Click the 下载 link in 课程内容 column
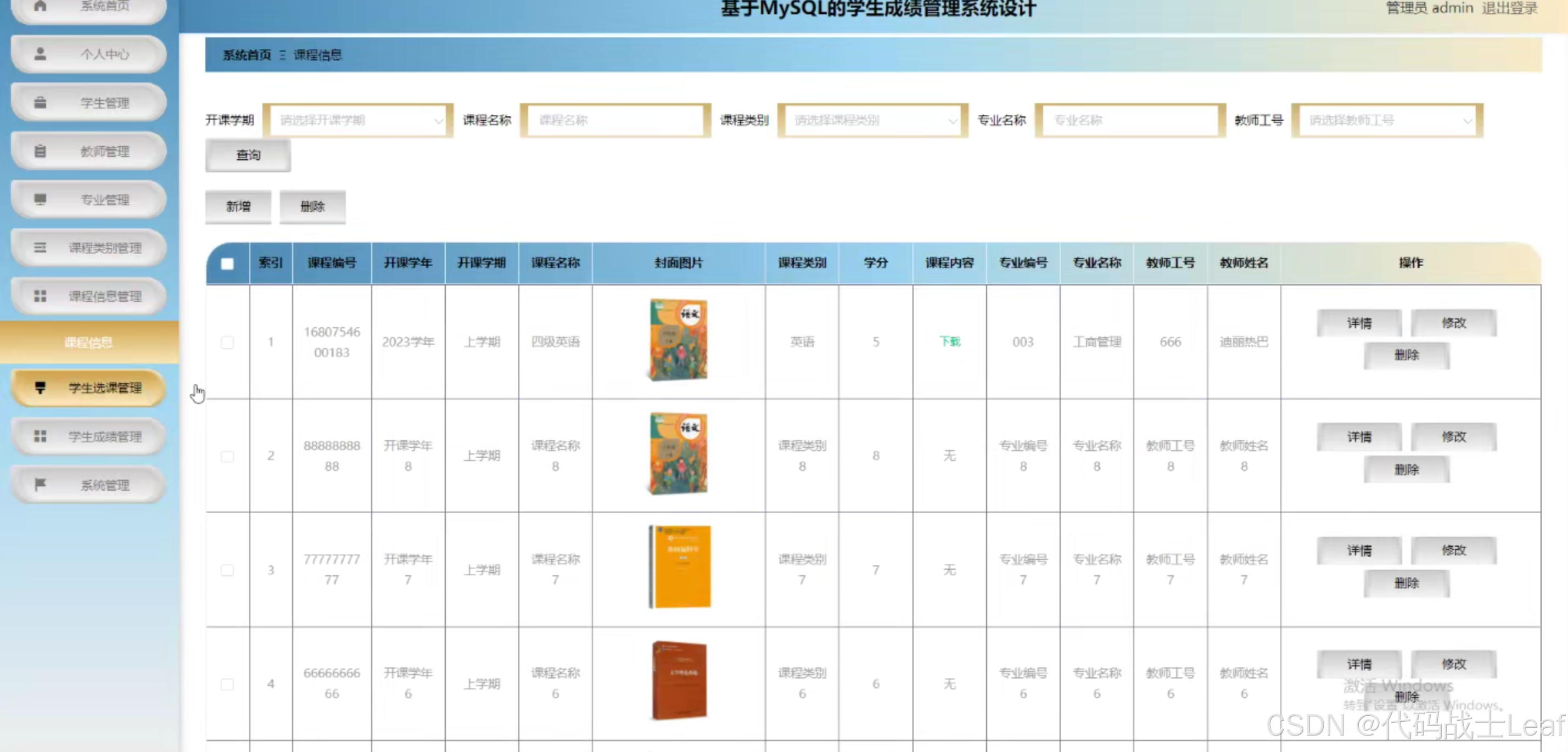The height and width of the screenshot is (752, 1568). pos(949,342)
